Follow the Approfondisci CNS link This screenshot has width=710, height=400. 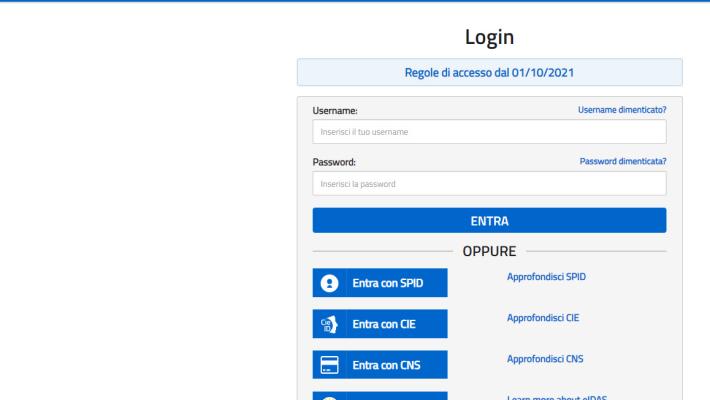[543, 357]
